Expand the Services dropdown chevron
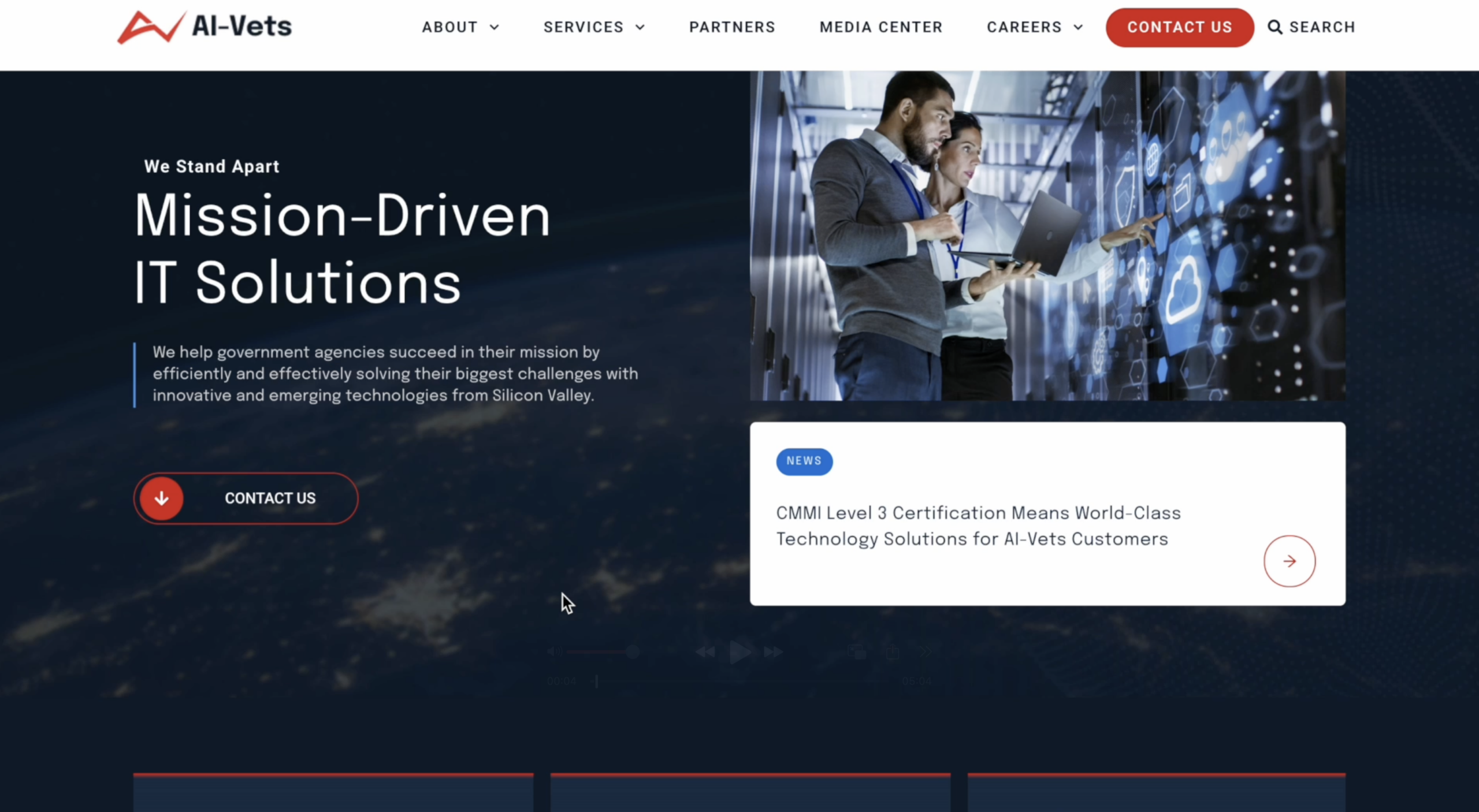Image resolution: width=1479 pixels, height=812 pixels. point(640,27)
